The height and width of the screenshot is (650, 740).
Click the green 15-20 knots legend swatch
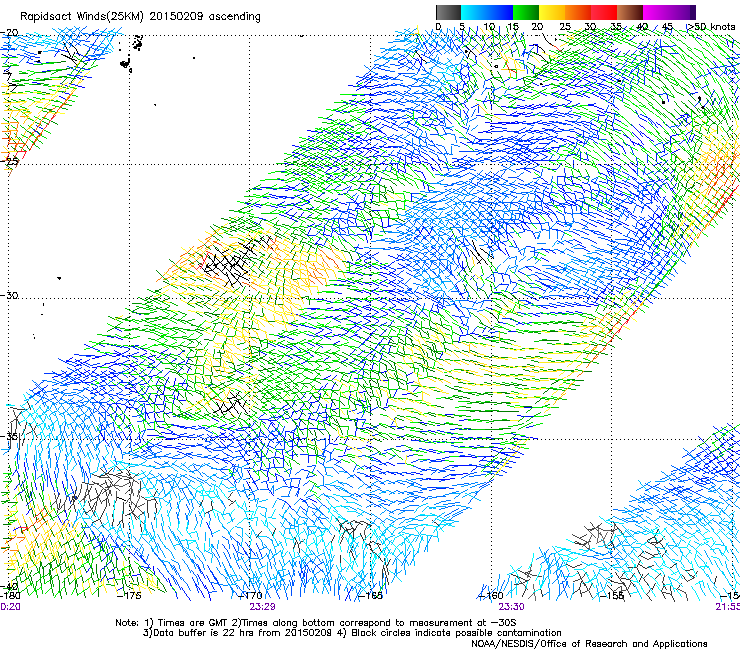point(526,12)
